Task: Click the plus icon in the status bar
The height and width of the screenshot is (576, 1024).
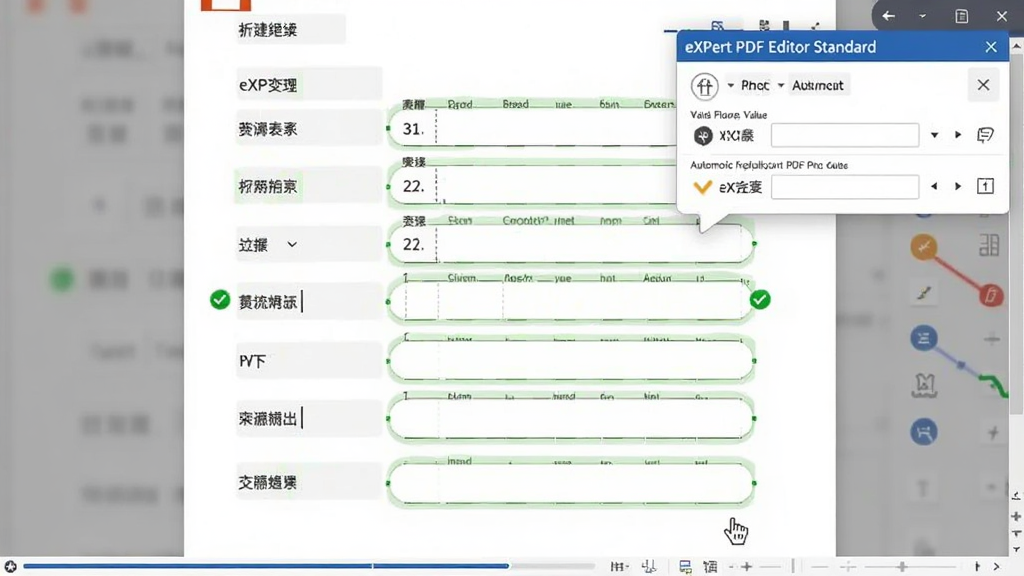Action: click(746, 566)
